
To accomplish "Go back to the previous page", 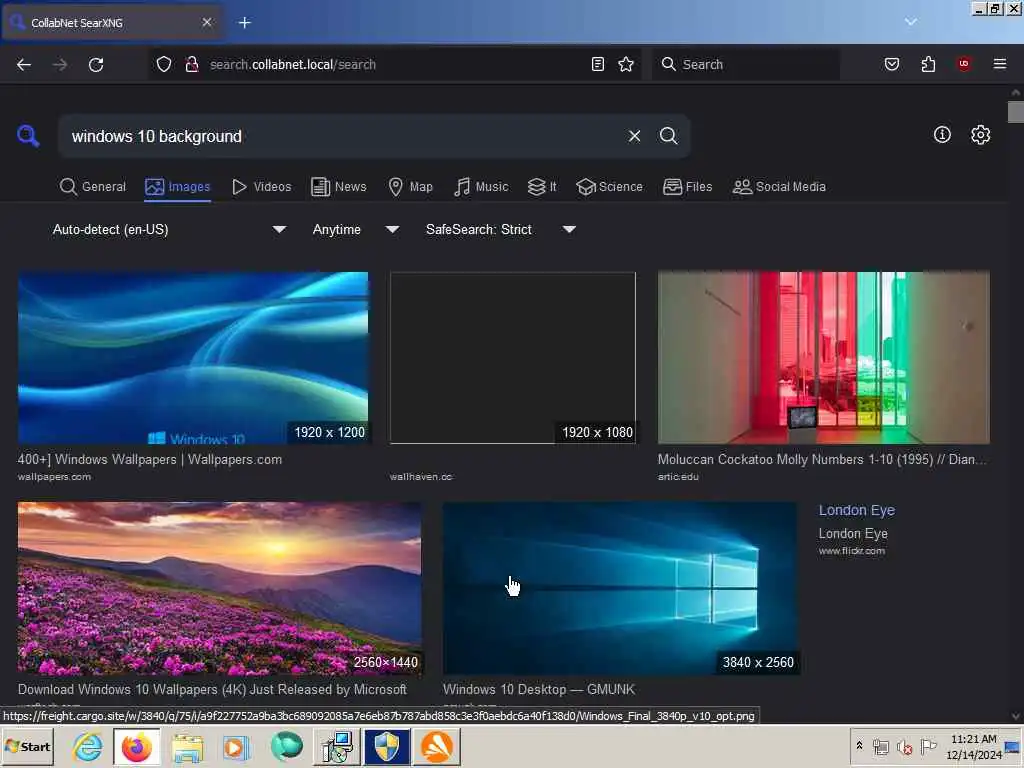I will coord(24,64).
